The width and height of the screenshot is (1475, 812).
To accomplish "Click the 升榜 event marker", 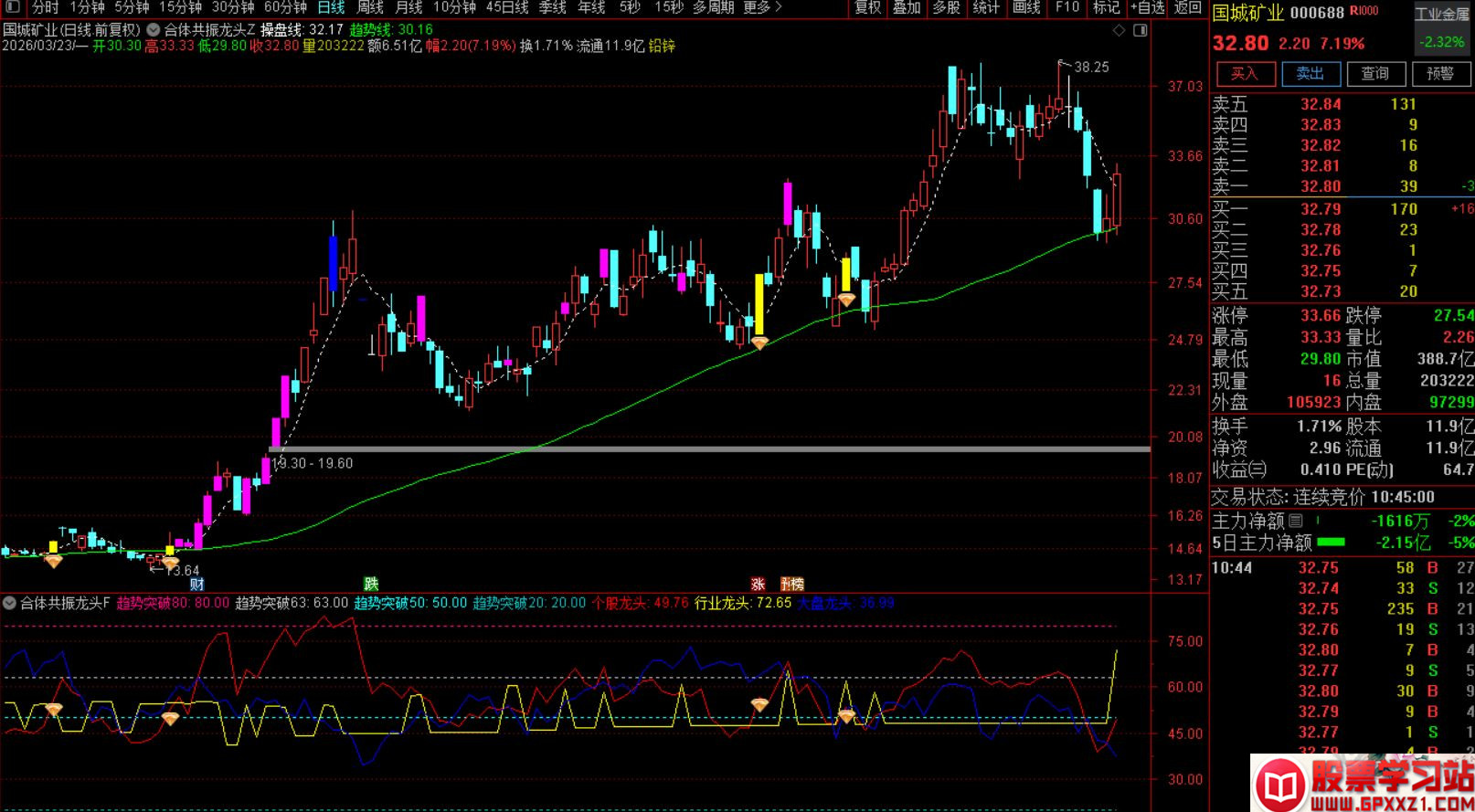I will point(791,584).
